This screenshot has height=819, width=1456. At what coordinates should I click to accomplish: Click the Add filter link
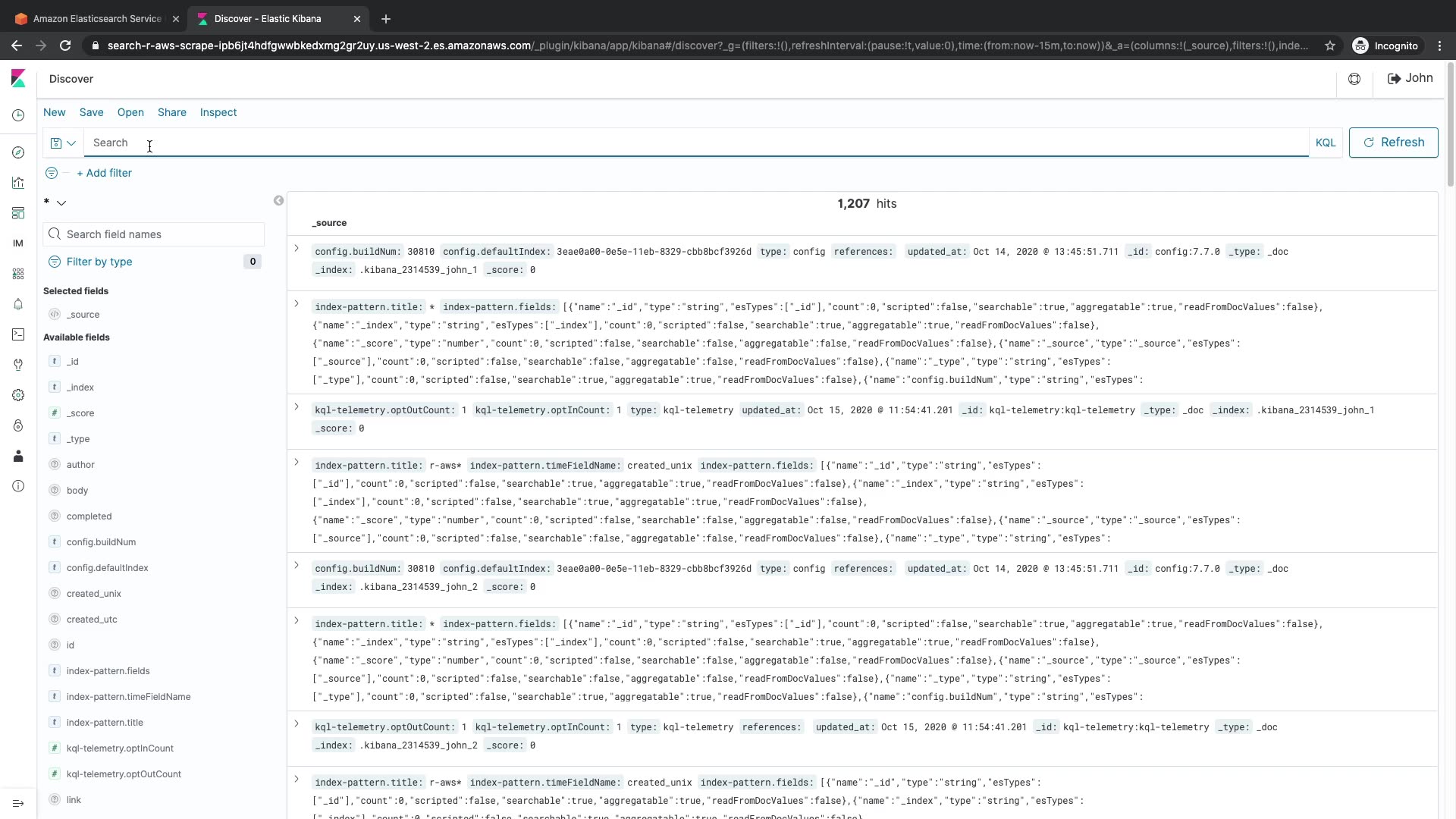point(104,173)
